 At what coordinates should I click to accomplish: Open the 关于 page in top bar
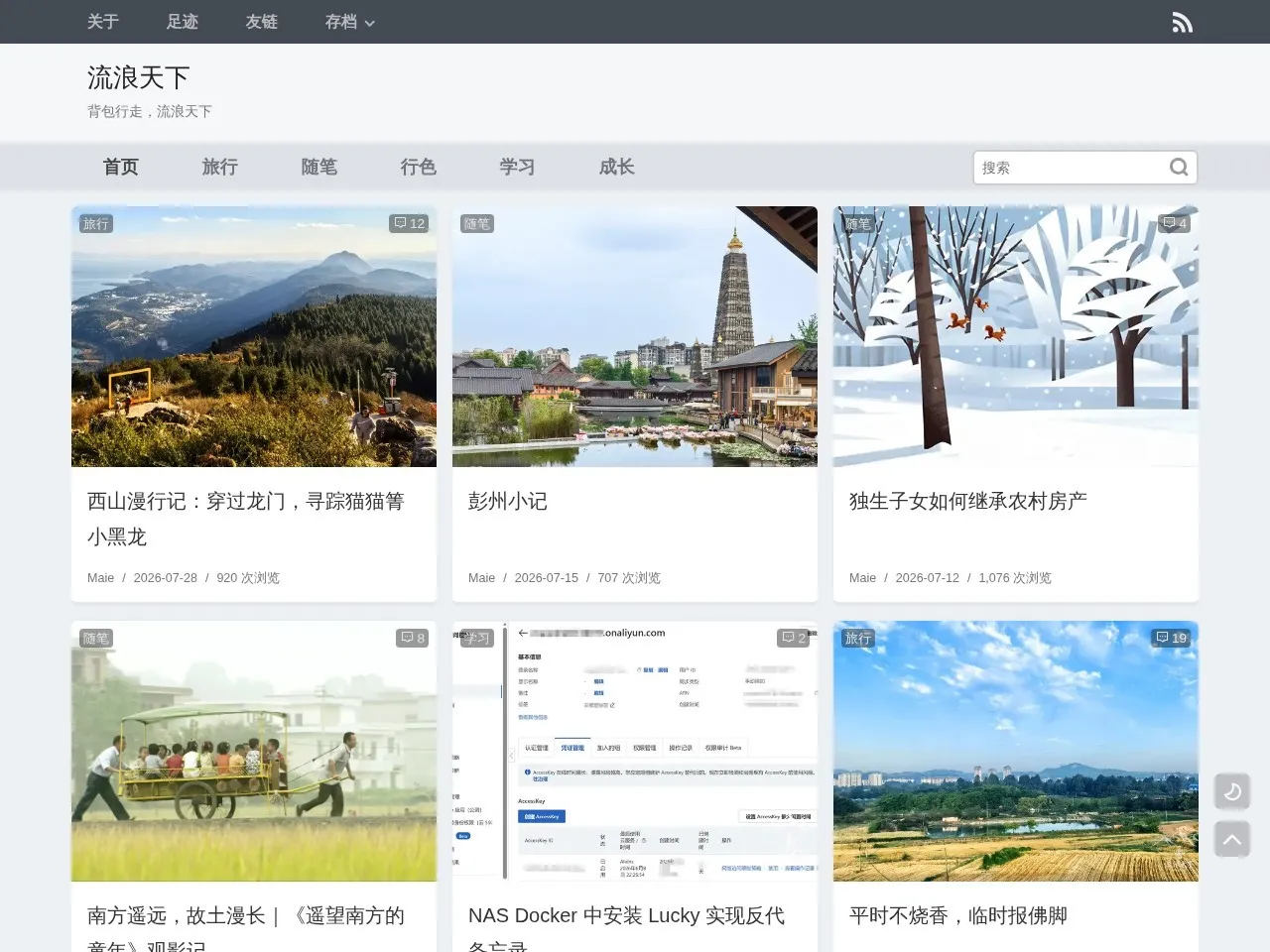click(x=103, y=22)
